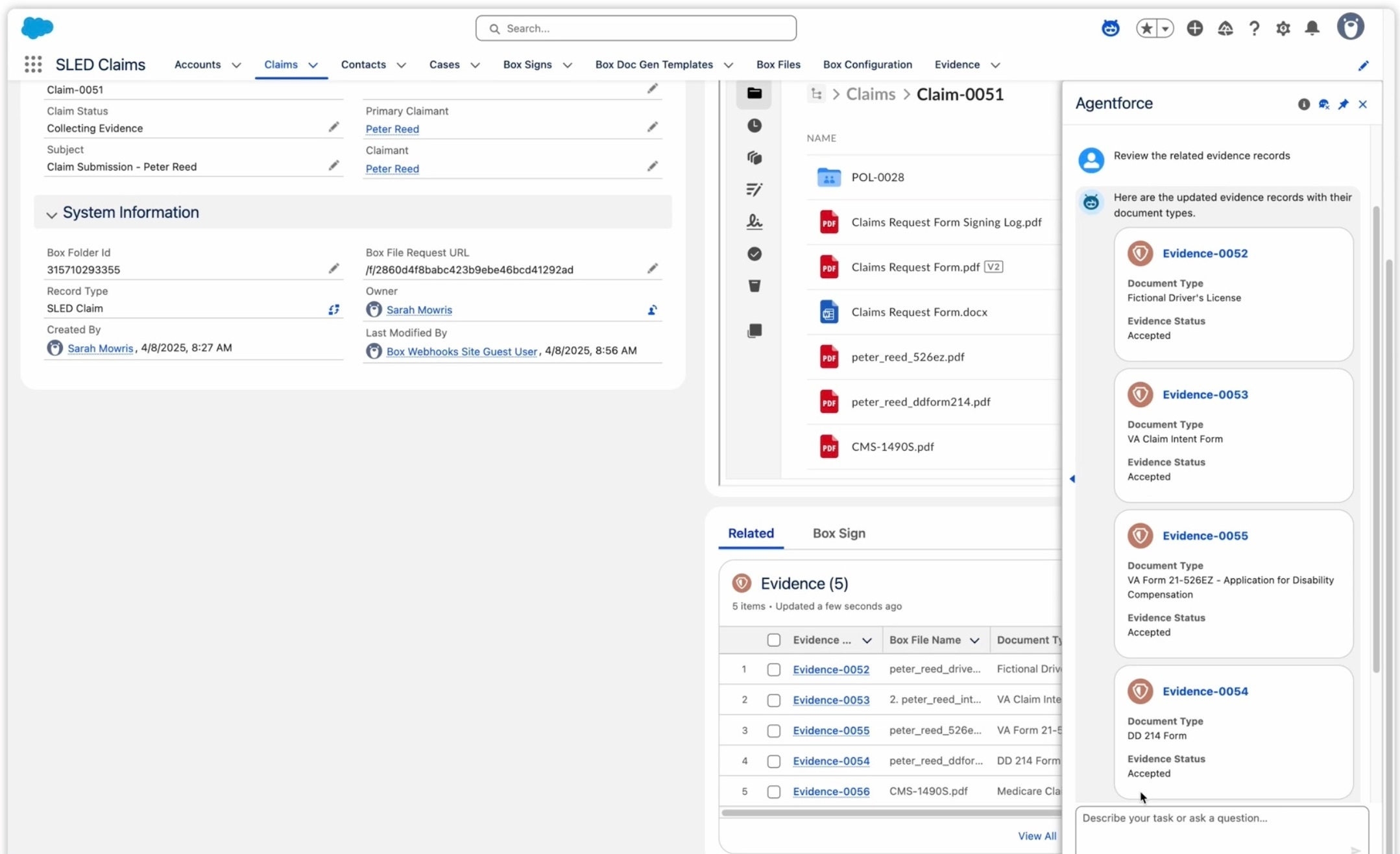Open the Setup gear icon

pyautogui.click(x=1283, y=29)
